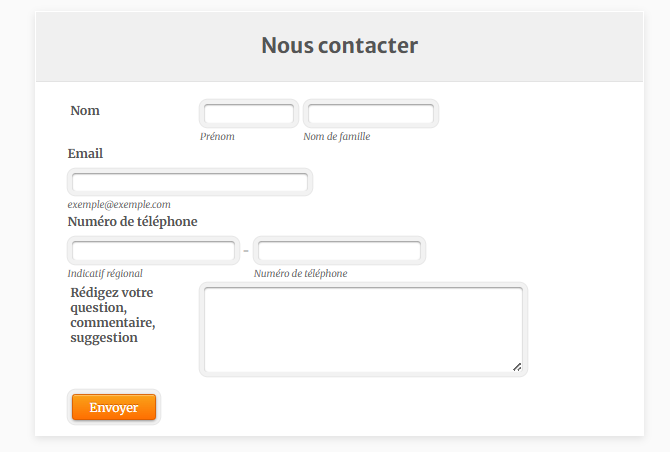Focus the question and comment text area
The width and height of the screenshot is (670, 452).
coord(363,330)
